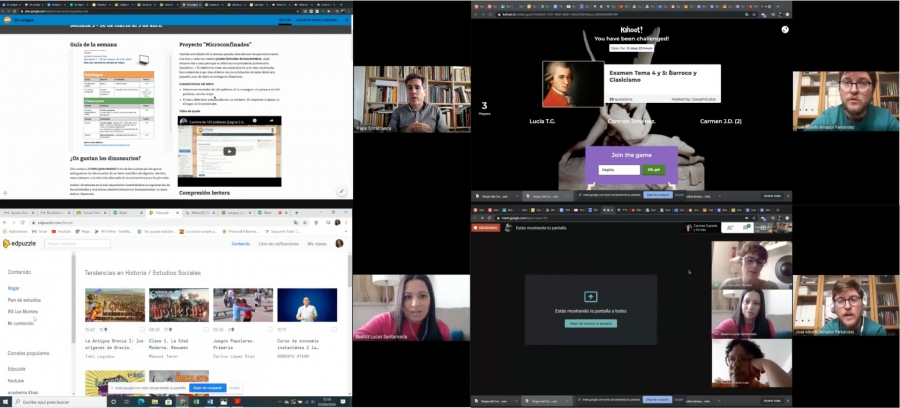Show hidden system tray icons

(x=280, y=402)
